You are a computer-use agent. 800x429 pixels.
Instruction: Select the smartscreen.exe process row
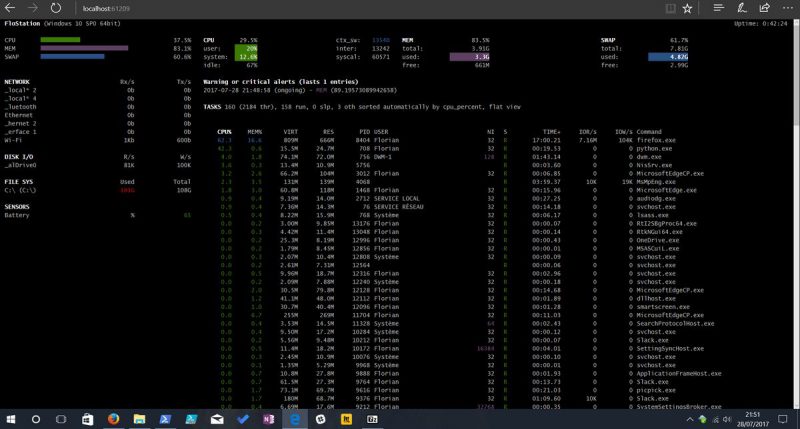point(453,307)
